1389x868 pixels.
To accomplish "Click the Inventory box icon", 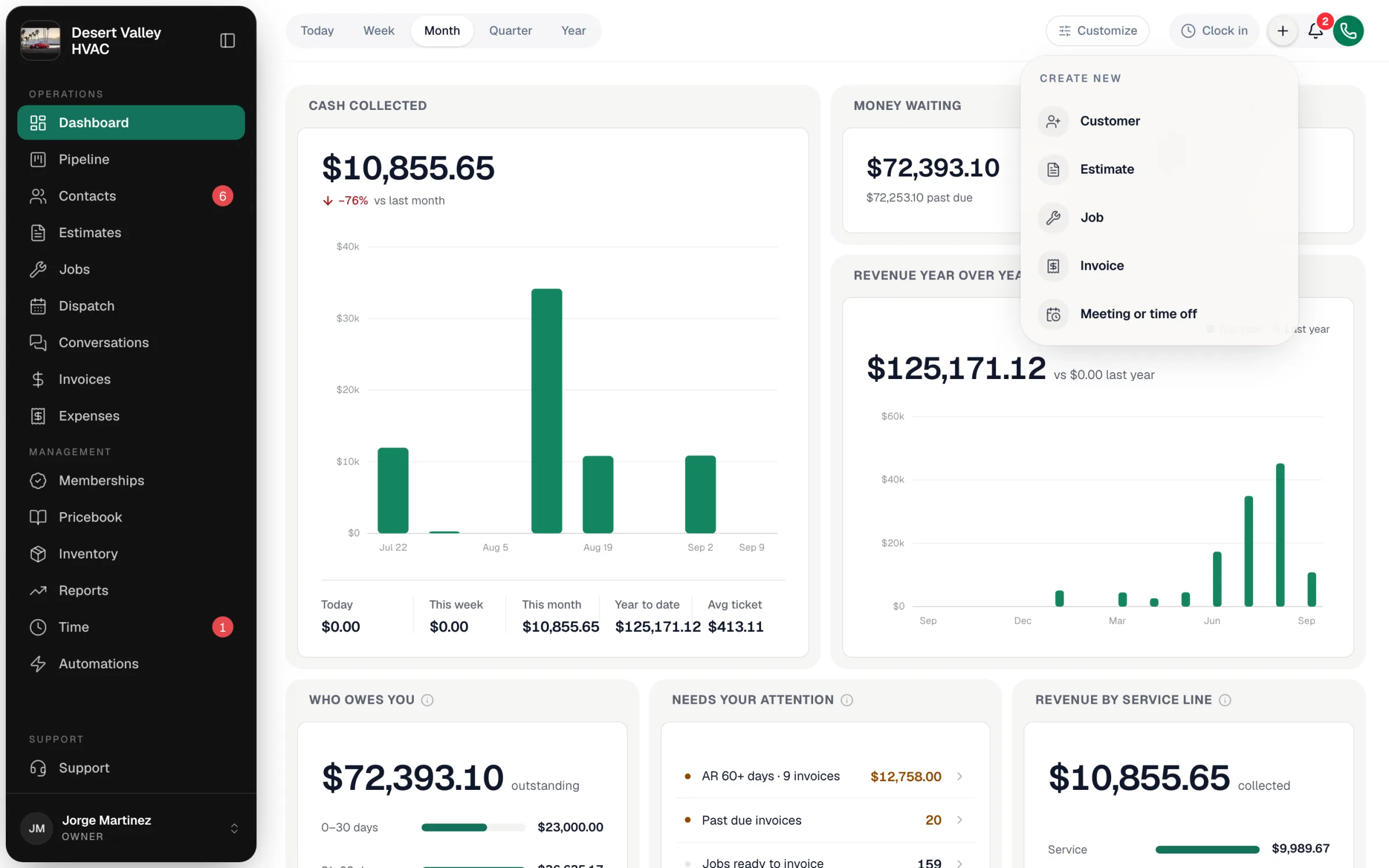I will coord(38,554).
